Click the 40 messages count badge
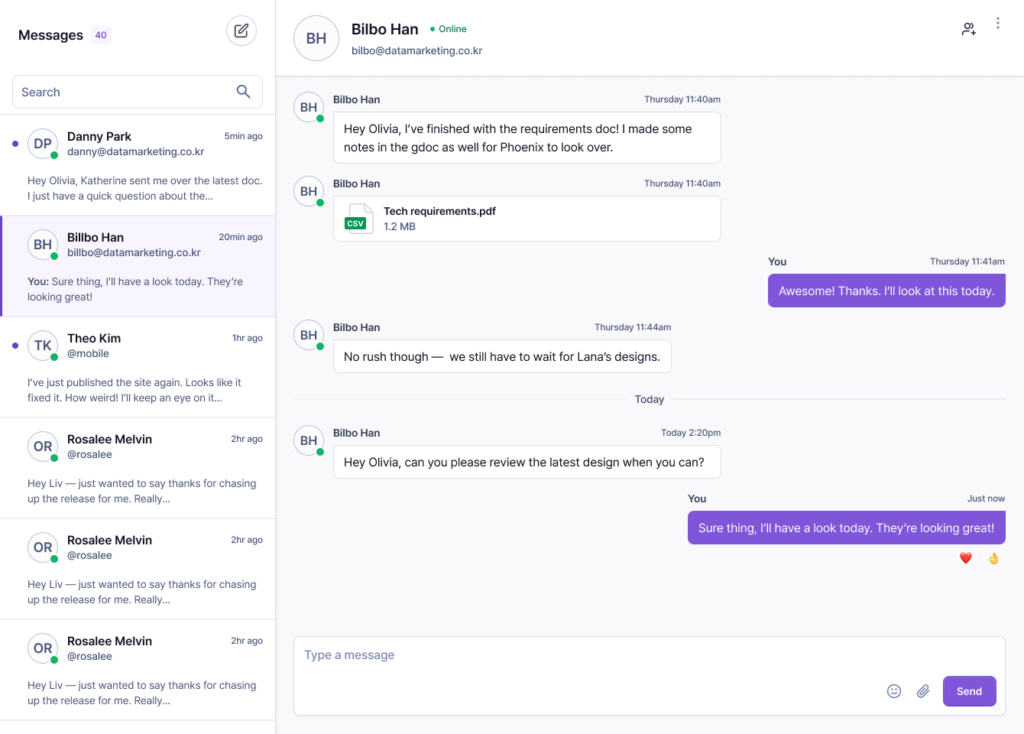Screen dimensions: 1024x734 tap(101, 35)
